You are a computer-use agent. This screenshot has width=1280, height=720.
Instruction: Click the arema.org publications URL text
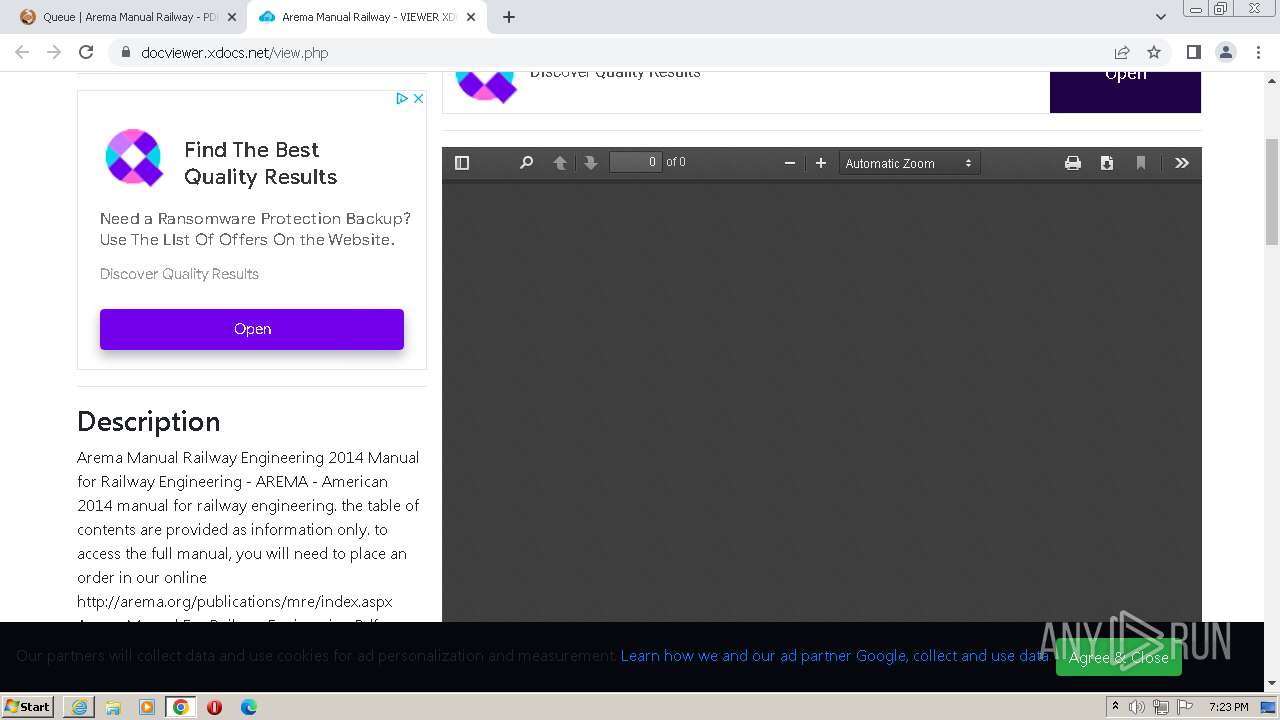click(235, 602)
